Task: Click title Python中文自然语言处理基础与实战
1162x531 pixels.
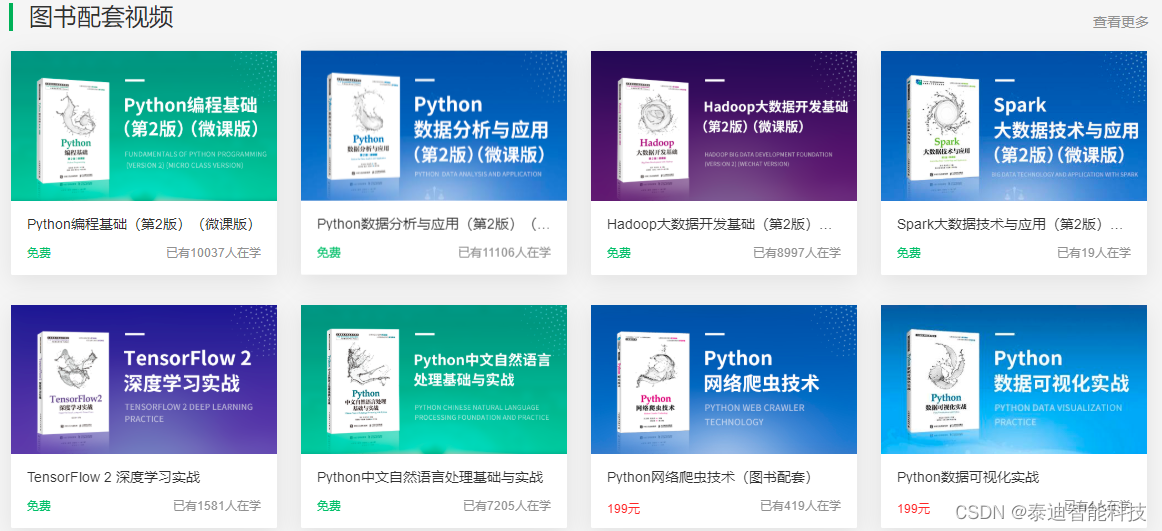Action: tap(430, 478)
